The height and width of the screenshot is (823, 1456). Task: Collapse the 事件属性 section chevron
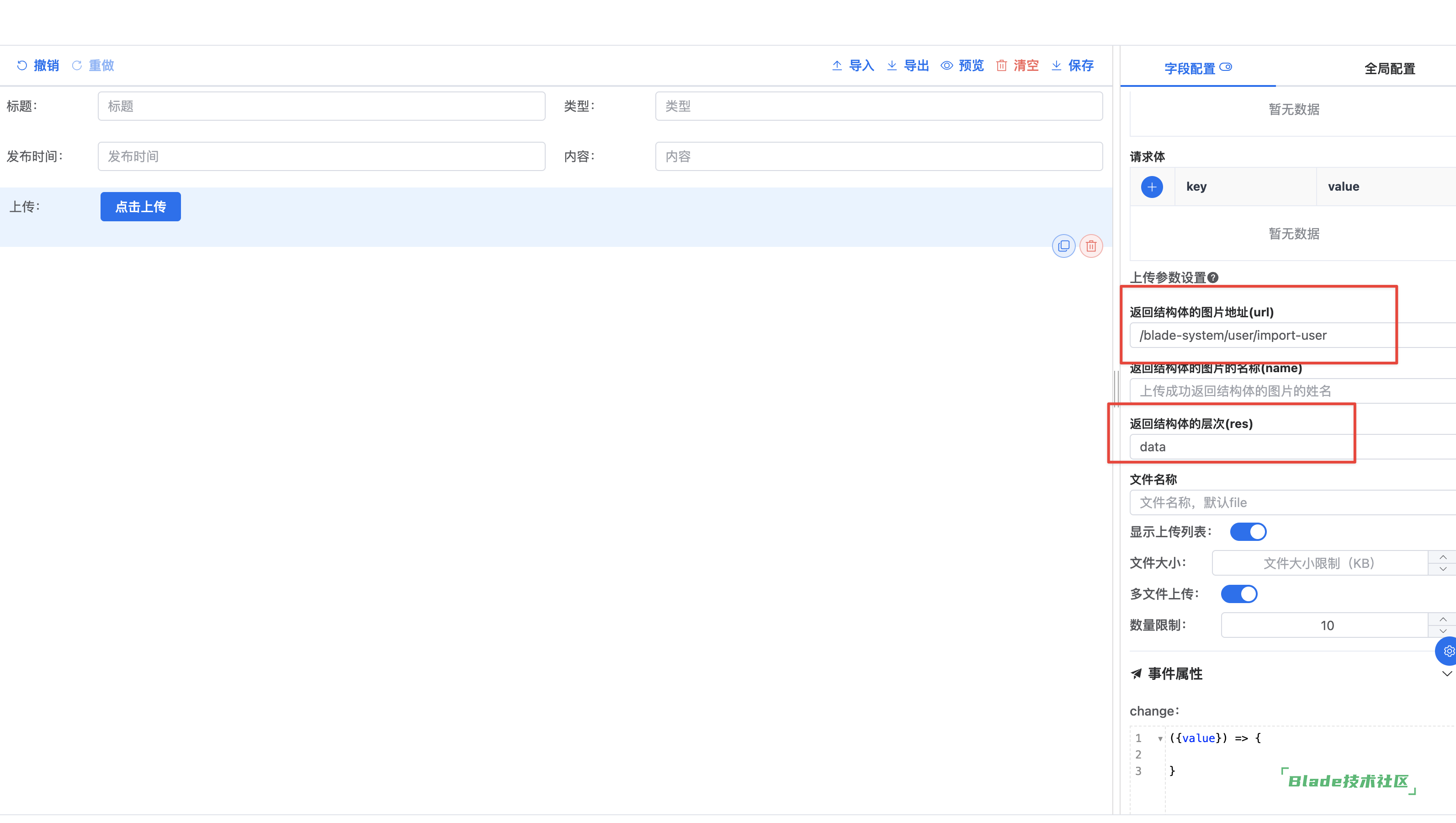pos(1446,673)
